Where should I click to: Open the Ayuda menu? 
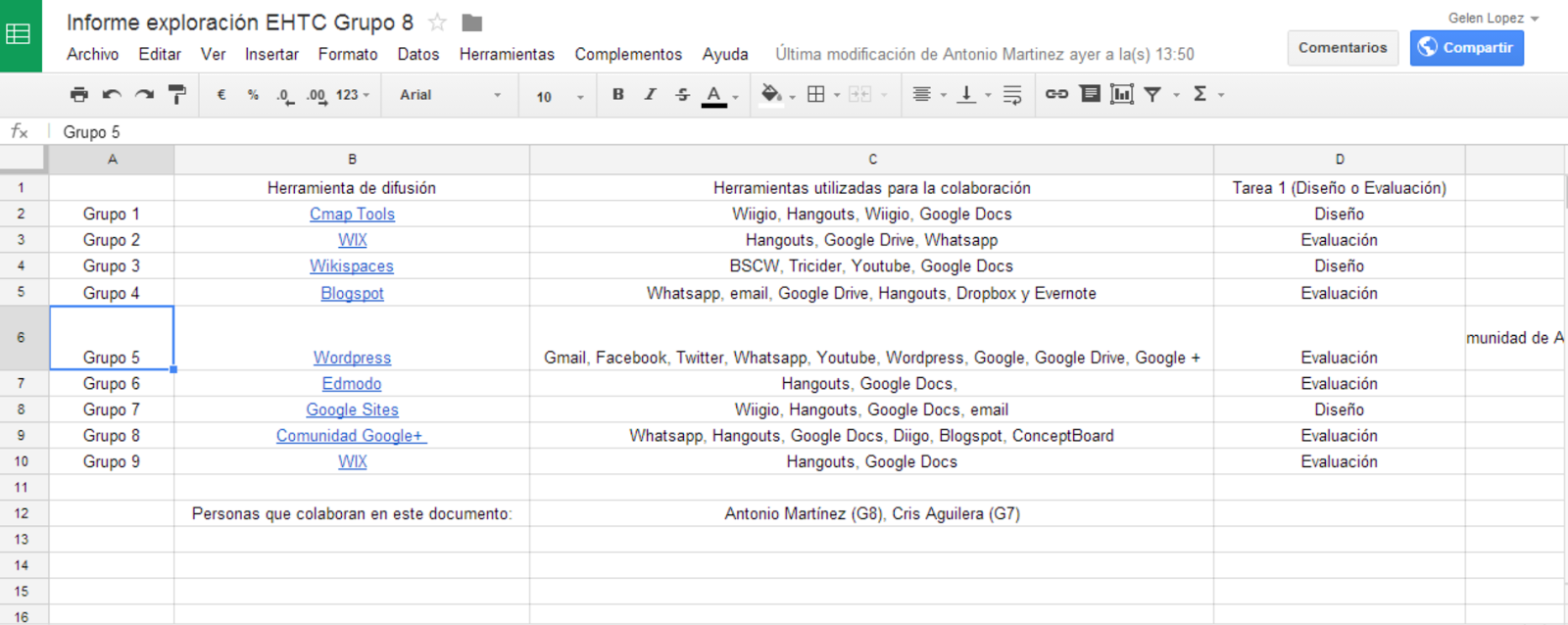pos(725,55)
